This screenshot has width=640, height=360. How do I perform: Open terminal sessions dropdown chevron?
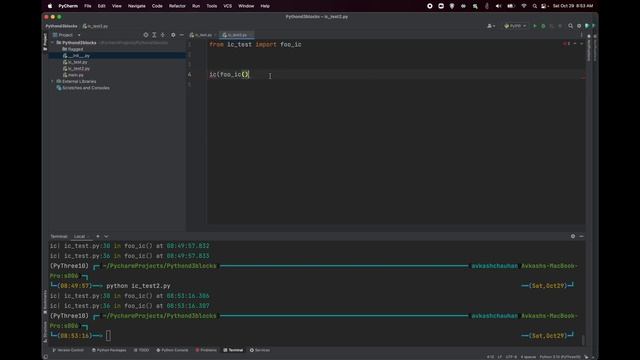click(x=106, y=236)
